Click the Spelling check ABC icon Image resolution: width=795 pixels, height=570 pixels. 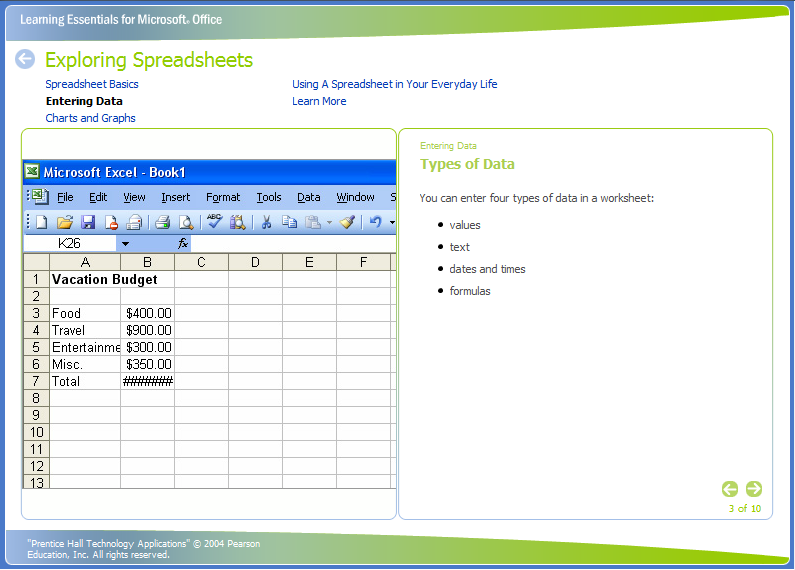[214, 222]
